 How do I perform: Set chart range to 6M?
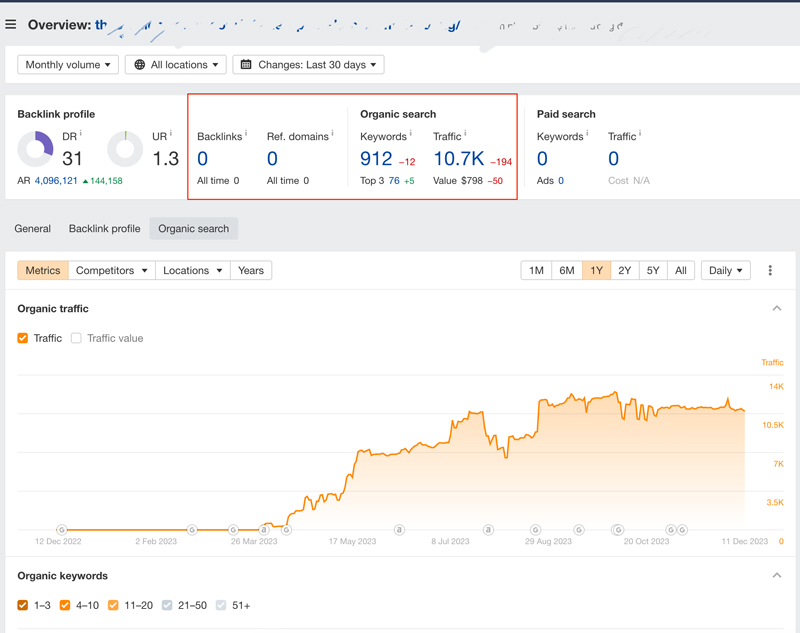click(x=567, y=270)
